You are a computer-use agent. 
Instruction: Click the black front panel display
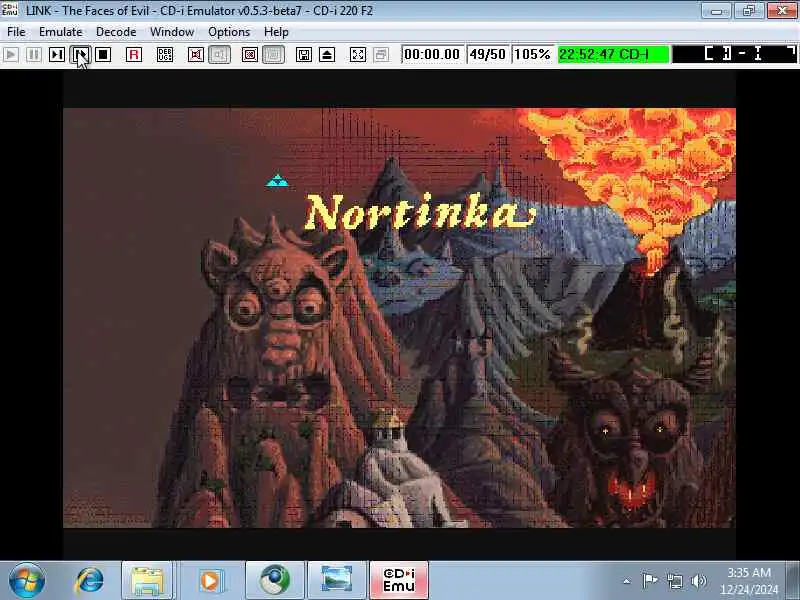[x=734, y=54]
